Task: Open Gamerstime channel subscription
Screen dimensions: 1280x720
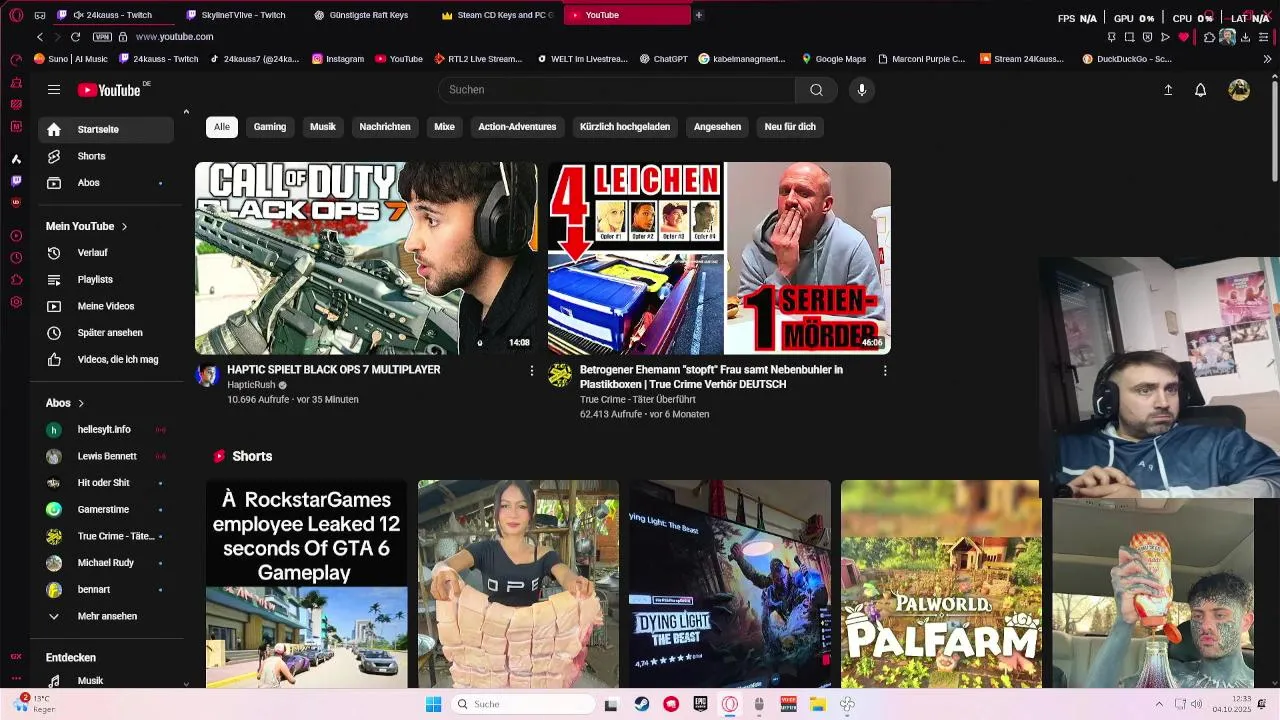Action: tap(106, 509)
